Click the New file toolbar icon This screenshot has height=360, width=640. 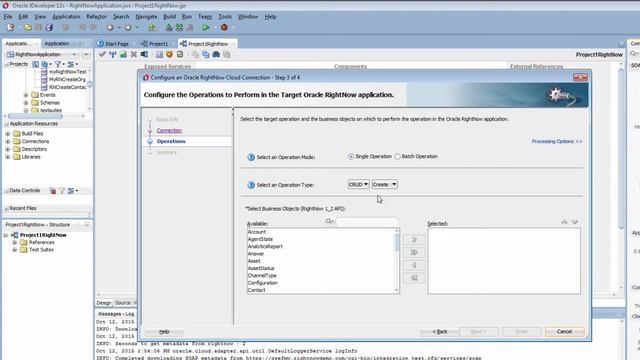tap(10, 27)
